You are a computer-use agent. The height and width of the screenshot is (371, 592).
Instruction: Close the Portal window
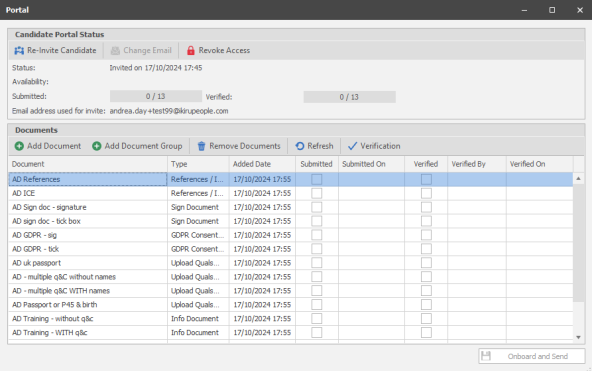(580, 10)
